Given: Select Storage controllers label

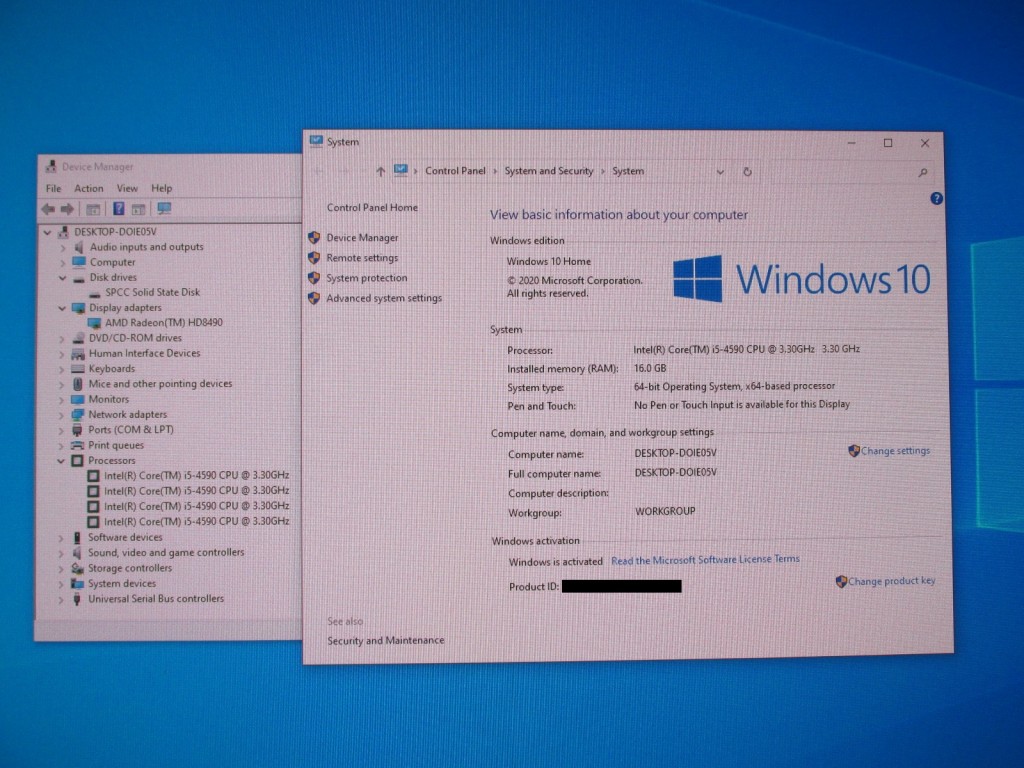Looking at the screenshot, I should coord(130,568).
